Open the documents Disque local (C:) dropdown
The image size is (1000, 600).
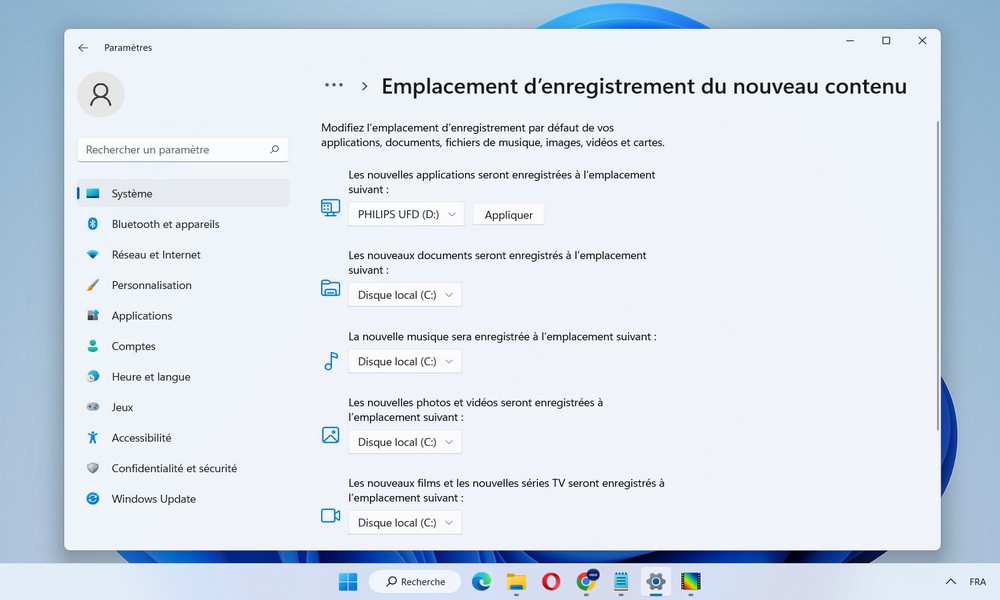pyautogui.click(x=404, y=294)
